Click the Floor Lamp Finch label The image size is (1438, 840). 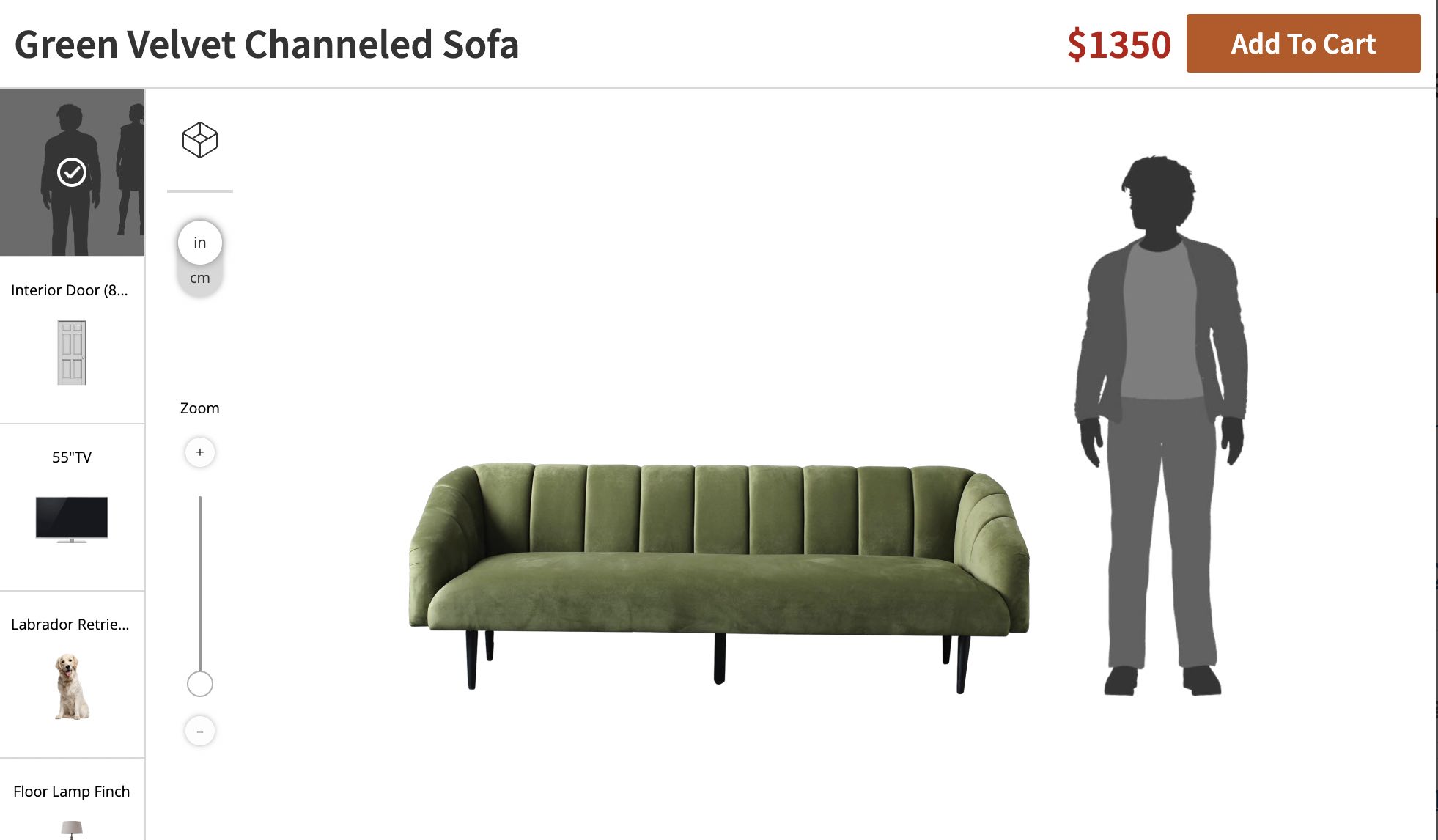pos(72,792)
